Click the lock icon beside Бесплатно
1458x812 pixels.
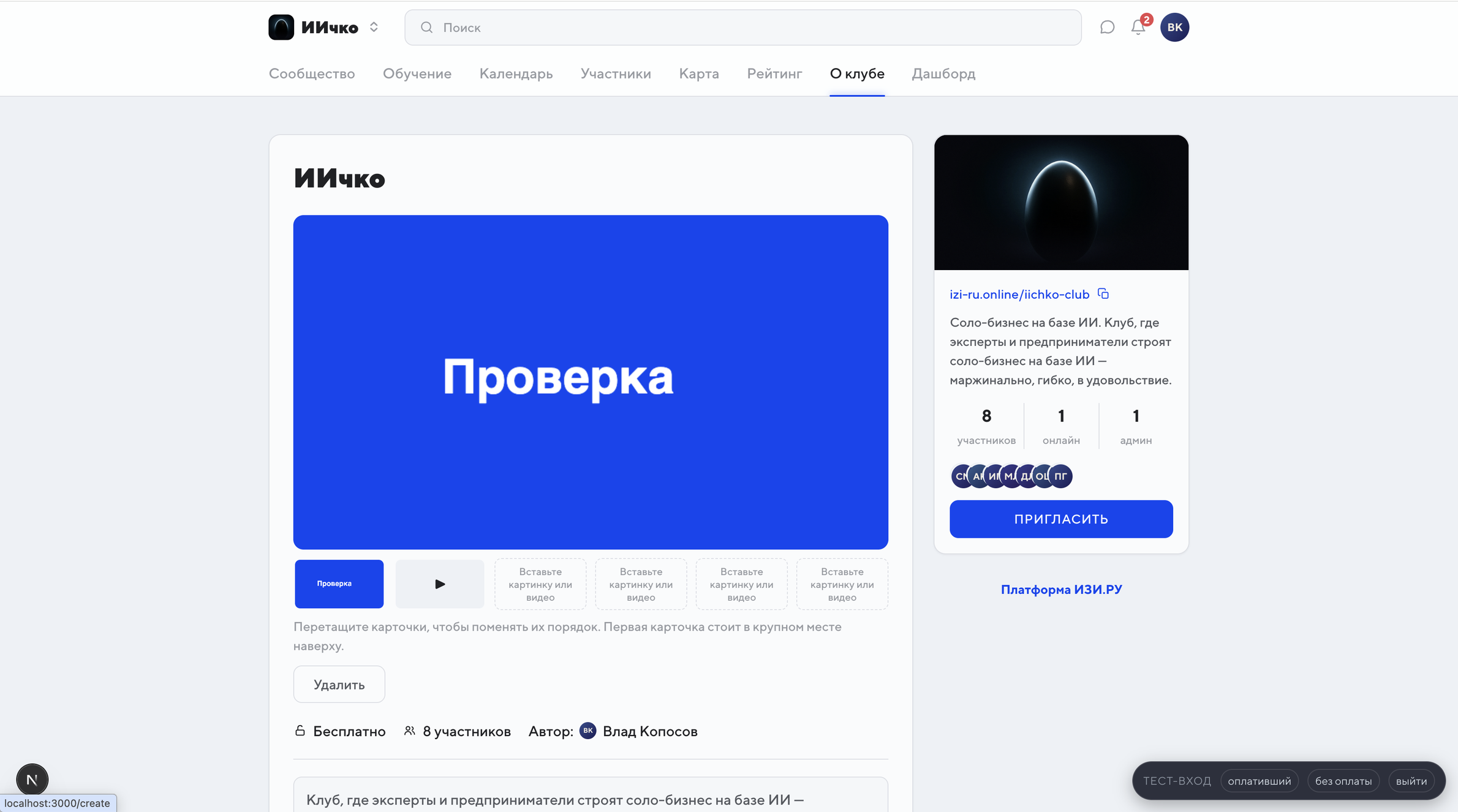300,731
